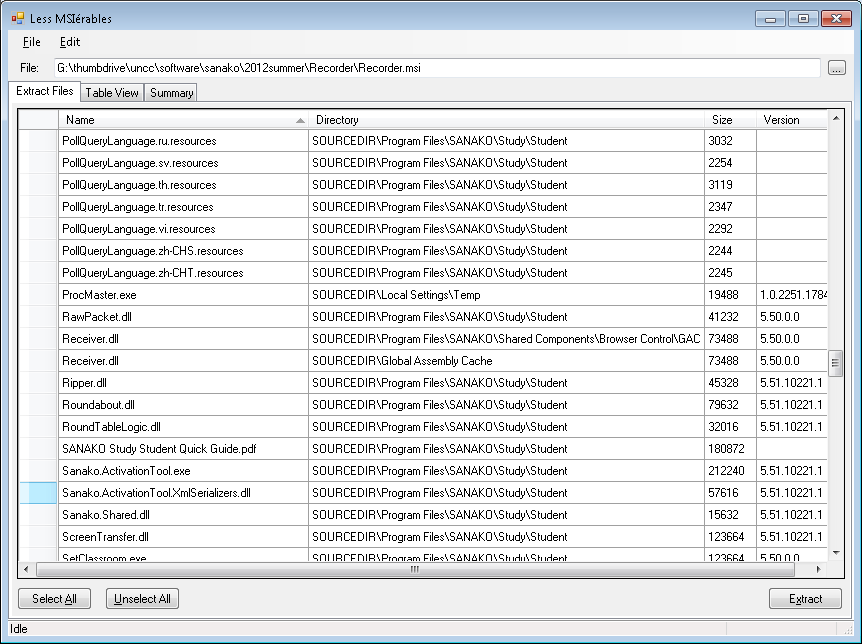Switch to the Table View tab

pos(111,93)
